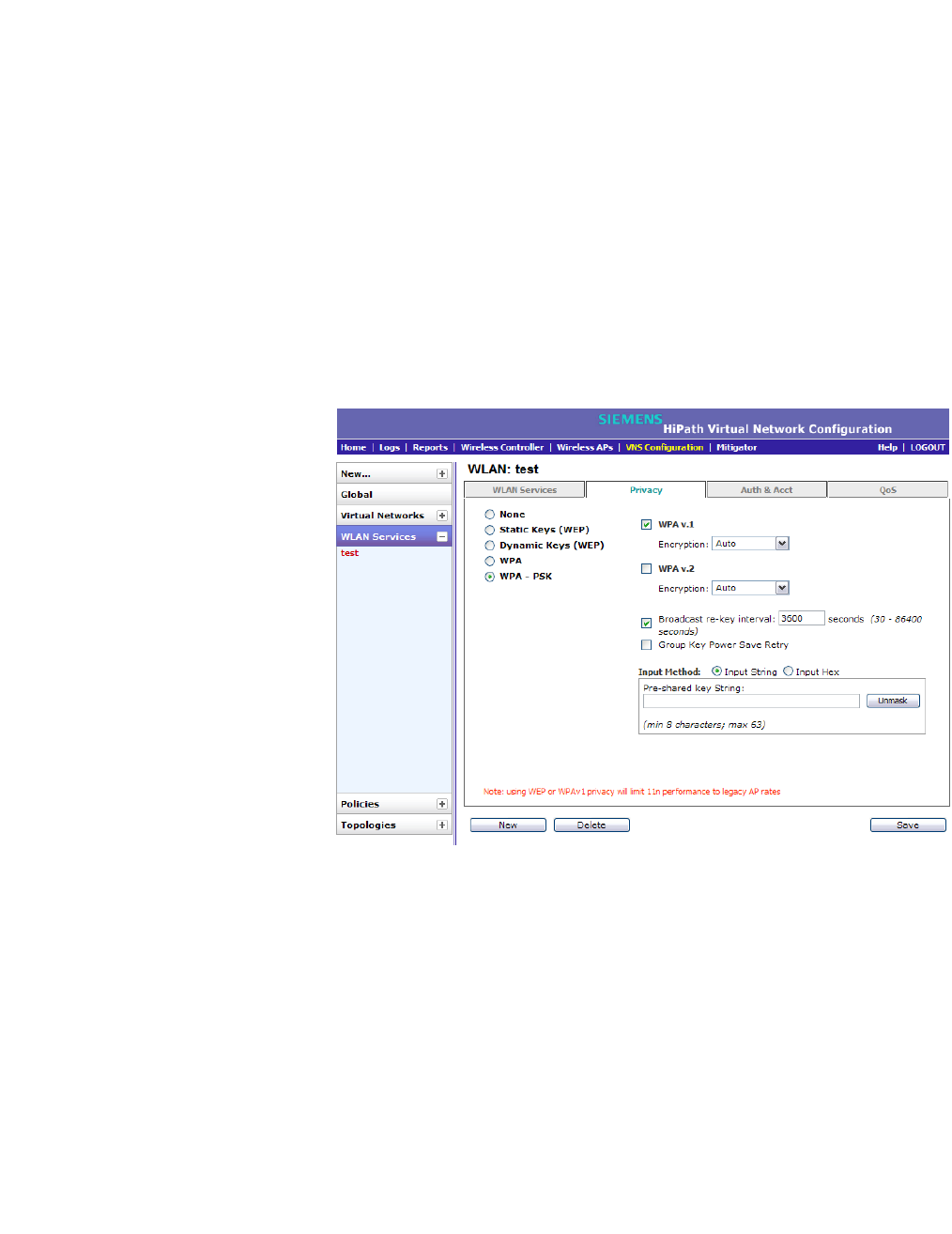Open the Reports menu item
The width and height of the screenshot is (952, 1234).
tap(430, 448)
